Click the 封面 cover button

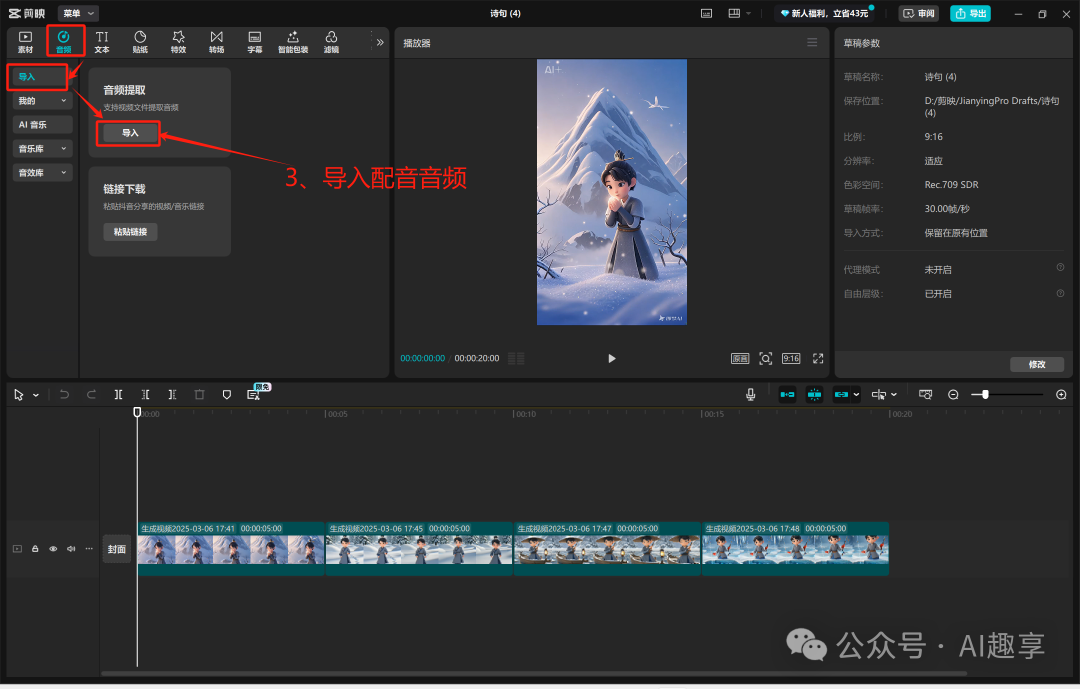pos(116,549)
